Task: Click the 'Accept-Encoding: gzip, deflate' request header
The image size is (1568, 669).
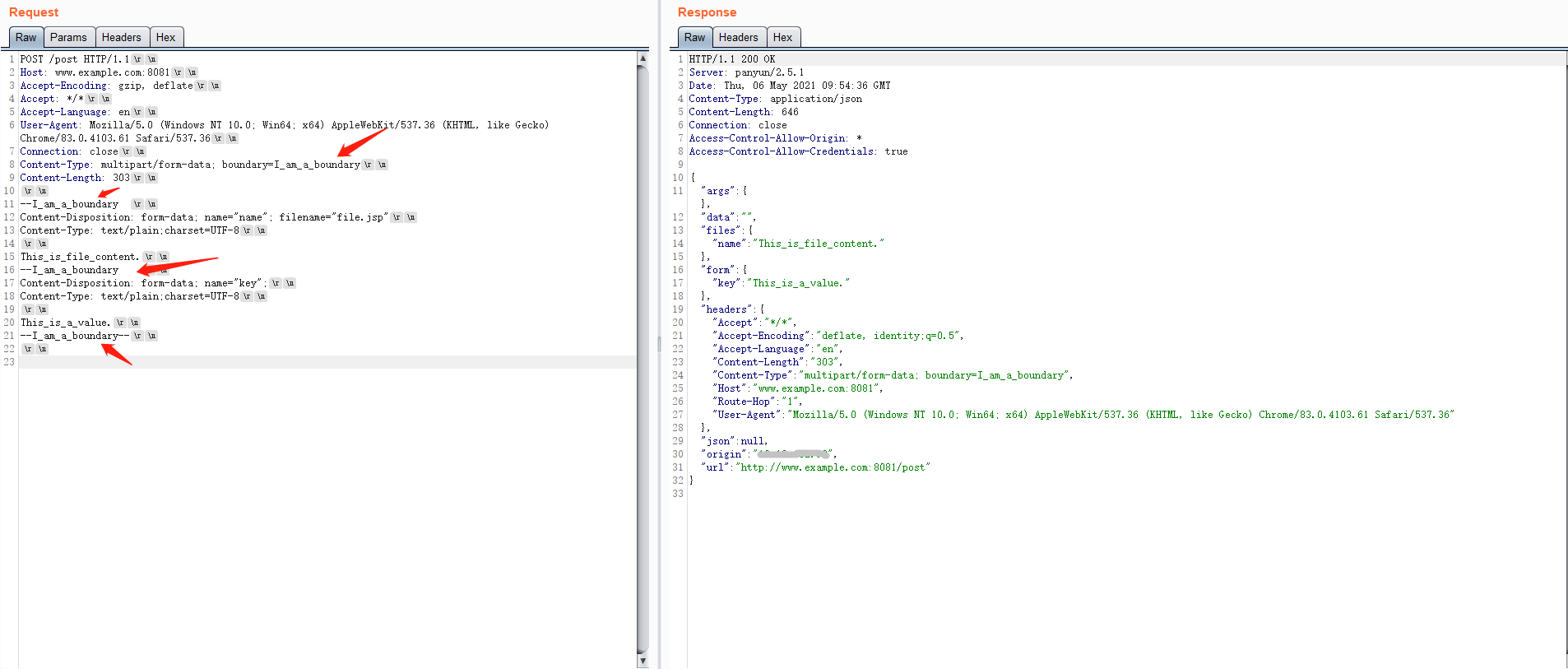Action: [106, 86]
